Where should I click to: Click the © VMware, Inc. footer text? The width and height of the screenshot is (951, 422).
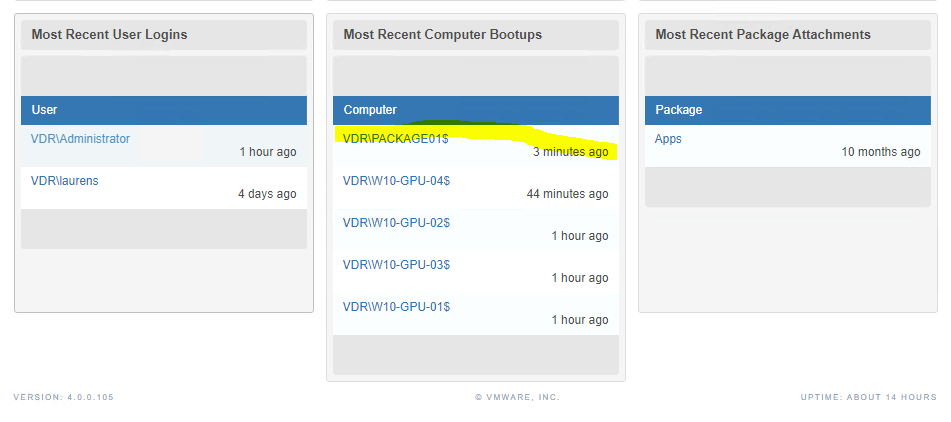(517, 397)
